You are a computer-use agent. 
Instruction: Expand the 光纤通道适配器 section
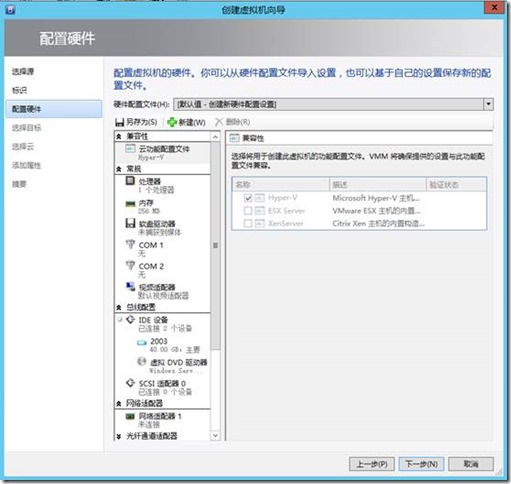[119, 436]
